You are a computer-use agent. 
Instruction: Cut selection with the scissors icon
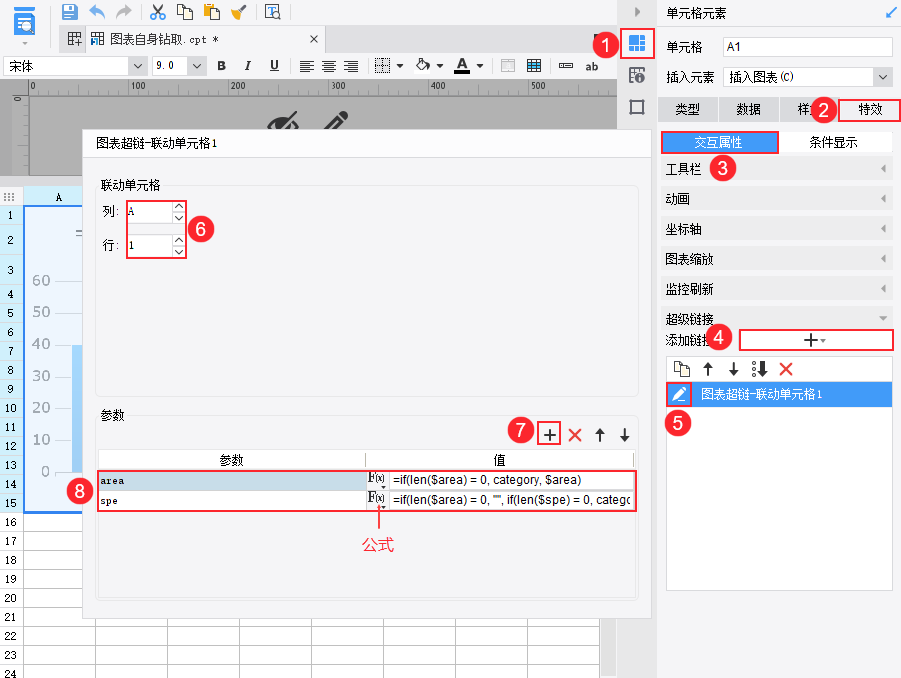click(157, 11)
